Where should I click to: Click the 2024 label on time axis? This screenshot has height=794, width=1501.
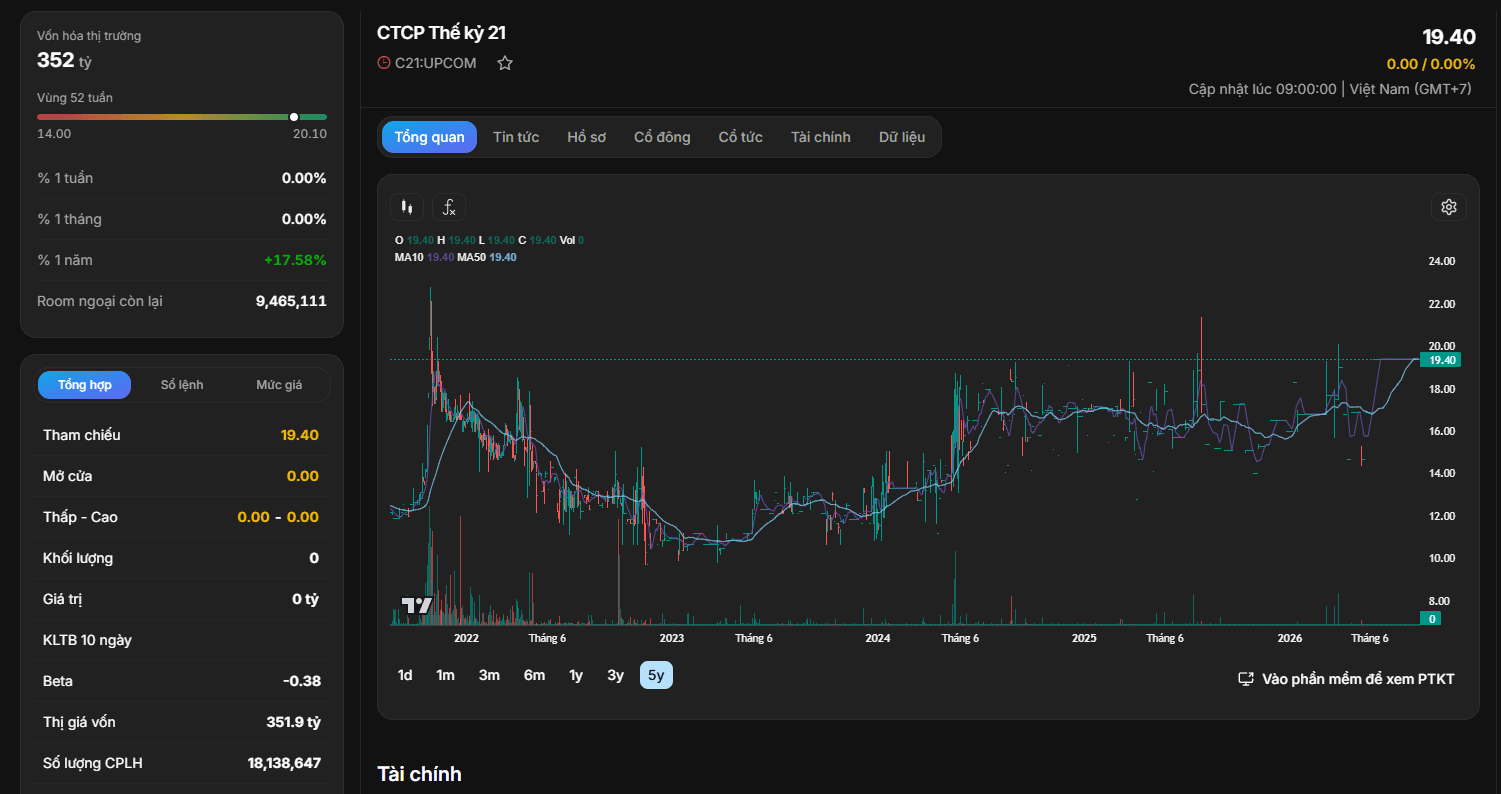(878, 638)
